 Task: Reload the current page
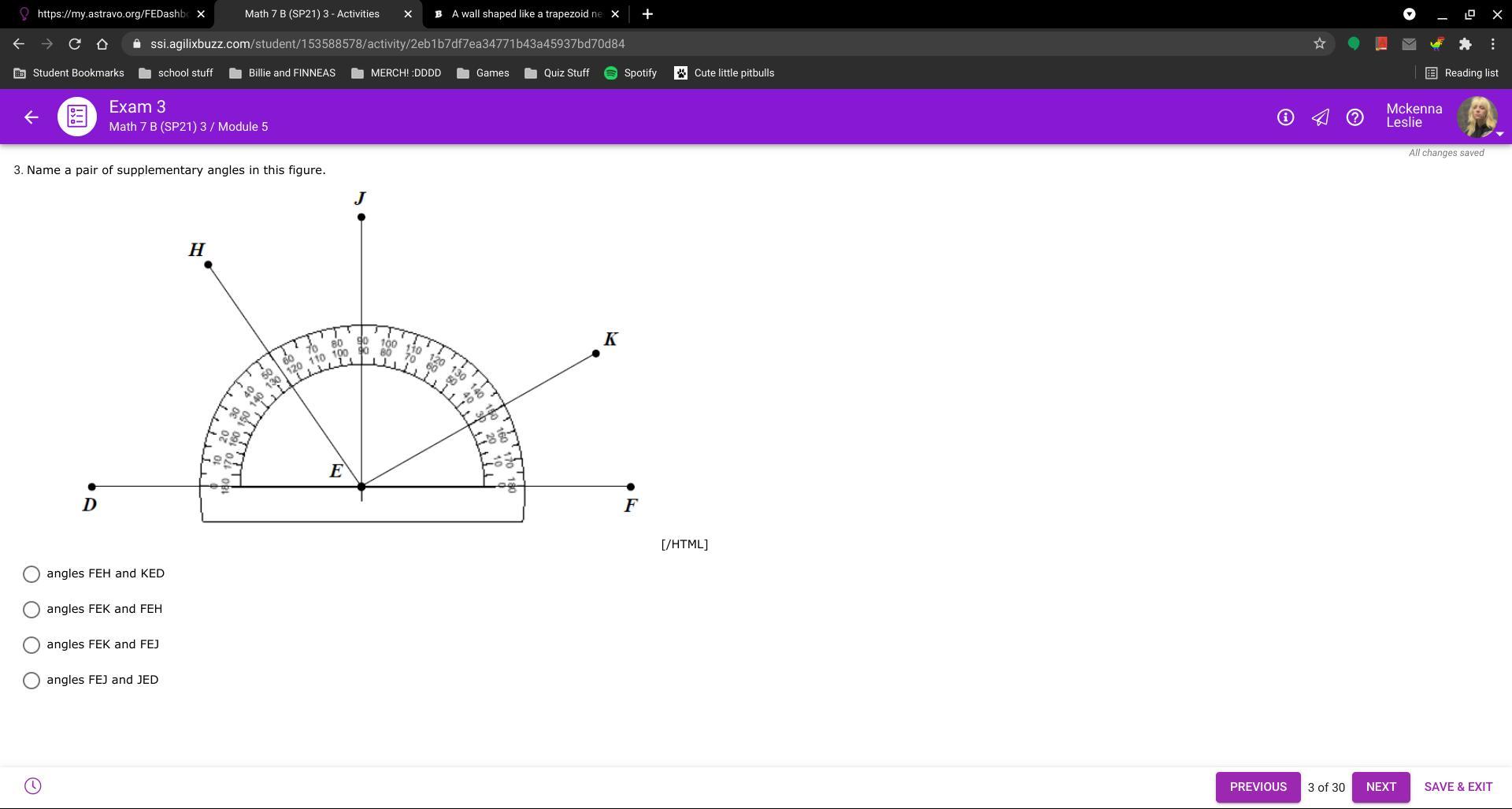[75, 44]
